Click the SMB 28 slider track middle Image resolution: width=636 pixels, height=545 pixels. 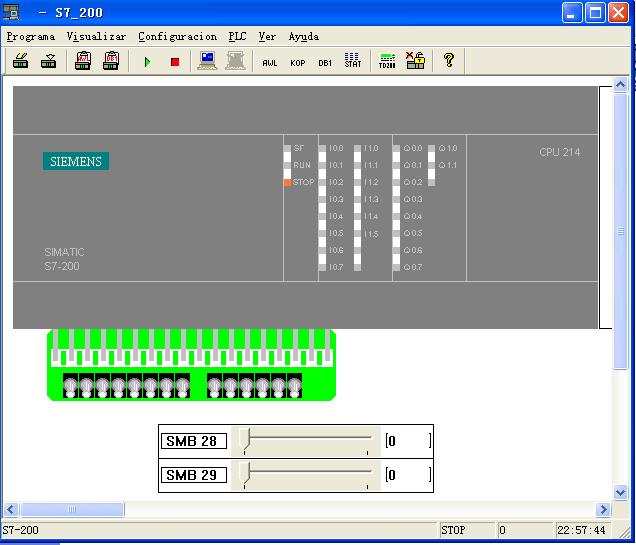tap(306, 437)
